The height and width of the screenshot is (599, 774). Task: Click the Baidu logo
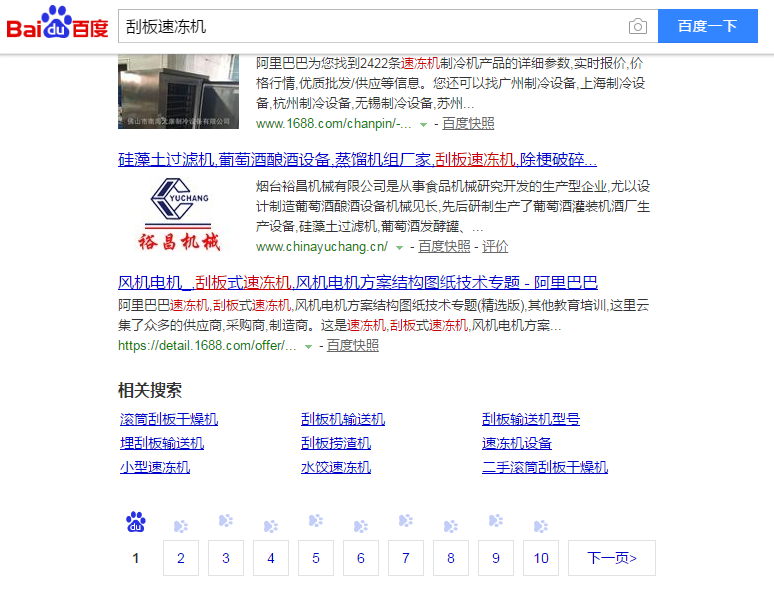click(57, 25)
